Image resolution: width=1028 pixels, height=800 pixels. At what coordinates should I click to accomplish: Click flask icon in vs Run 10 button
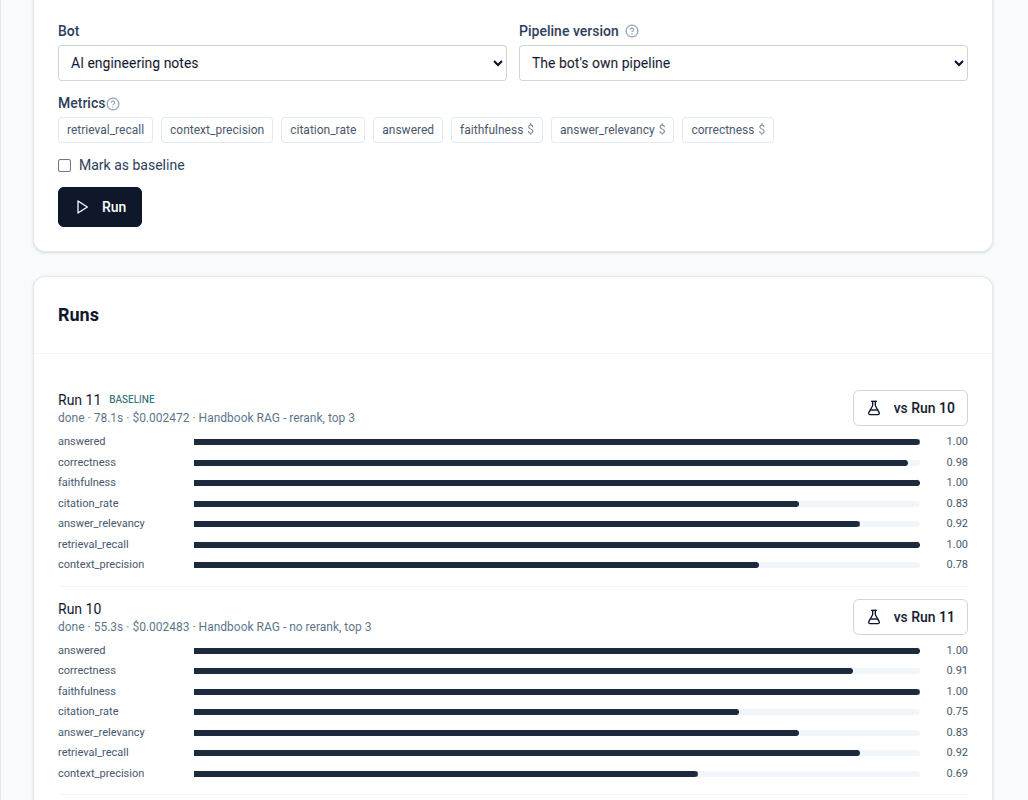tap(874, 408)
